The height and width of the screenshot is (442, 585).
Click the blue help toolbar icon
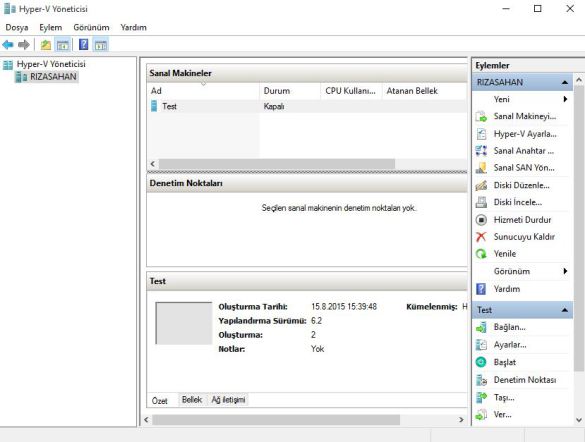pyautogui.click(x=84, y=45)
